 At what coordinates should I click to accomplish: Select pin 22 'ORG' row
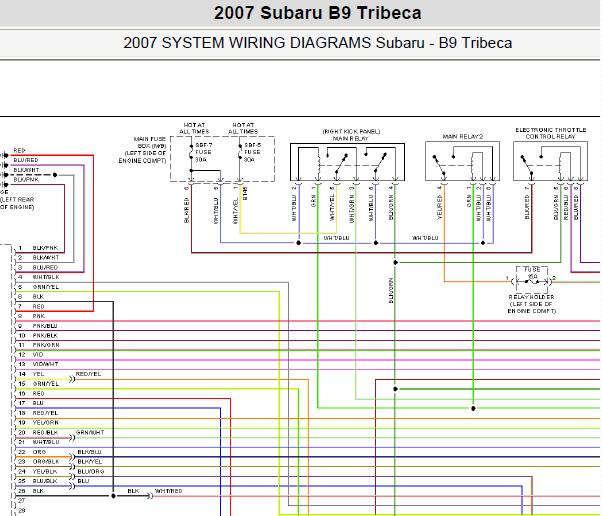point(32,452)
